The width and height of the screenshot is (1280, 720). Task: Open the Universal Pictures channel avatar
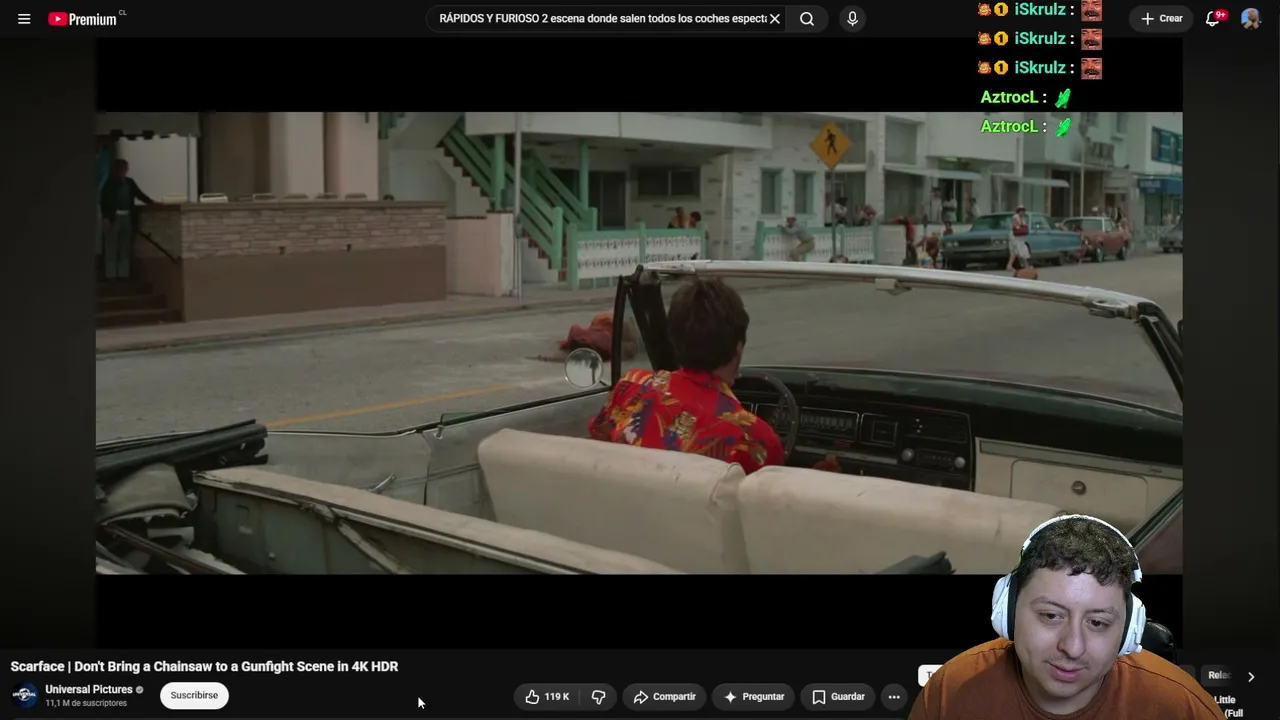24,695
